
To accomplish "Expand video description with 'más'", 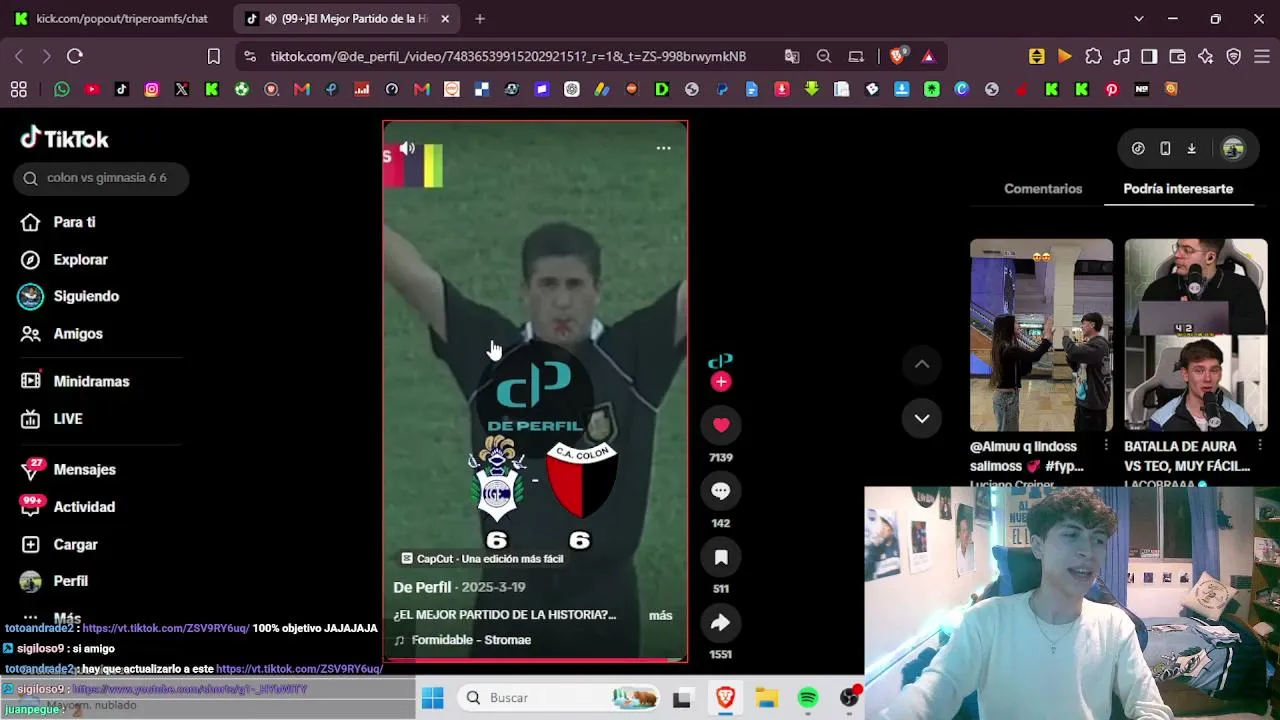I will 660,615.
